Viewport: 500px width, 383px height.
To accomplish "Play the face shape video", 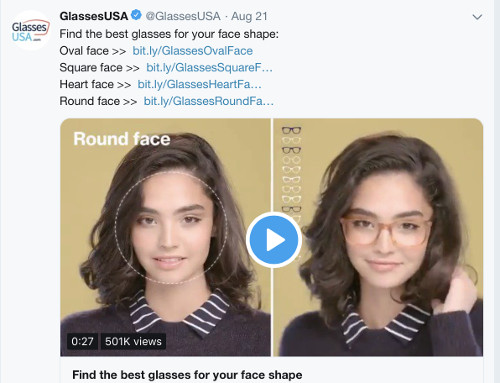I will point(274,240).
